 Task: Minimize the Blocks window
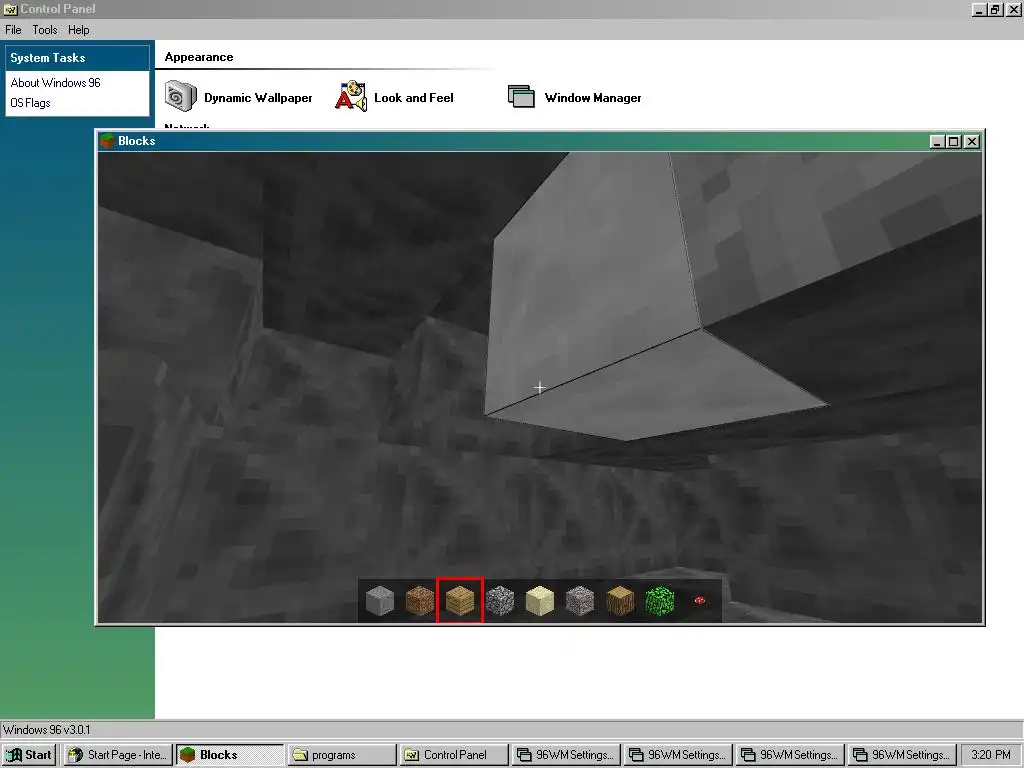click(937, 142)
